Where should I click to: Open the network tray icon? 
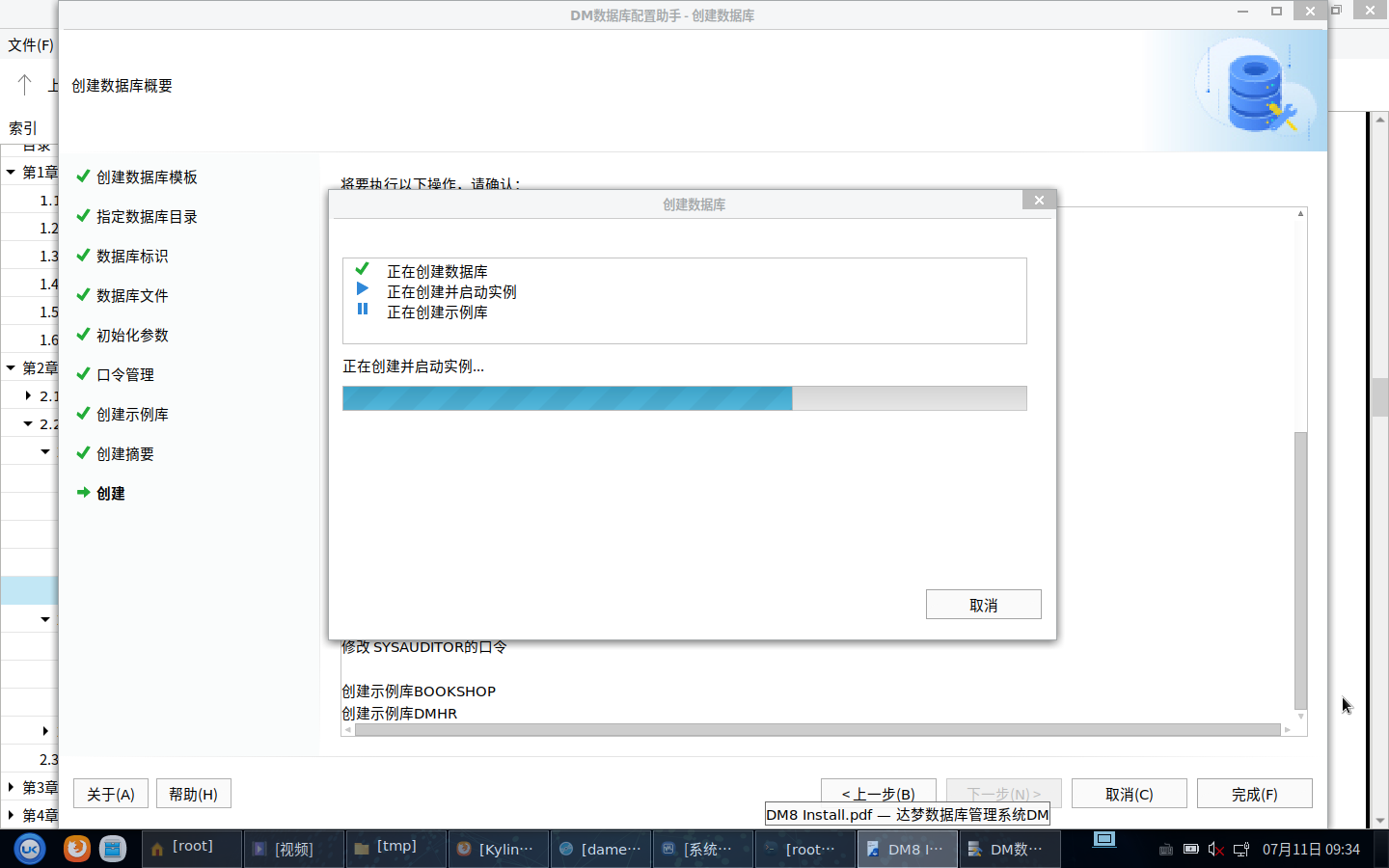tap(1241, 849)
